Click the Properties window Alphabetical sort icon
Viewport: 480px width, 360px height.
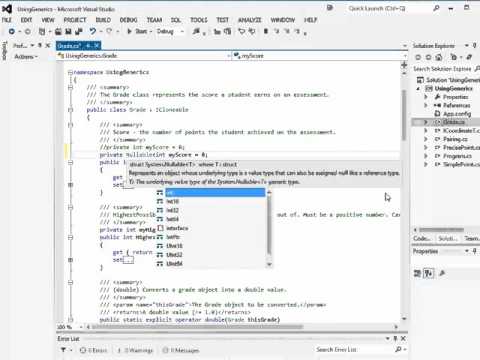pyautogui.click(x=429, y=274)
